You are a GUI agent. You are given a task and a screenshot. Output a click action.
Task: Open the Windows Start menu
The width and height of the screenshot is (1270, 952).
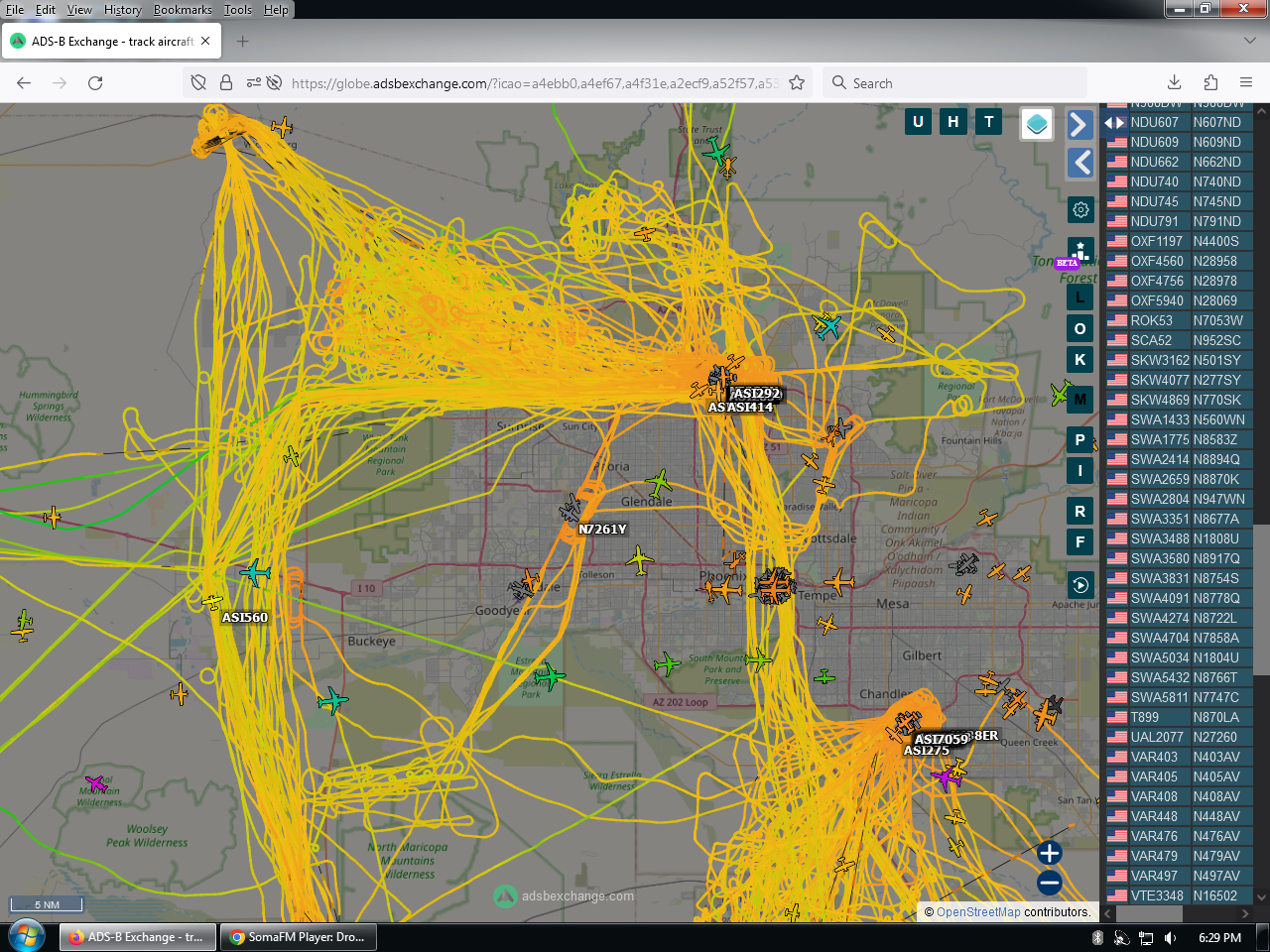coord(27,936)
